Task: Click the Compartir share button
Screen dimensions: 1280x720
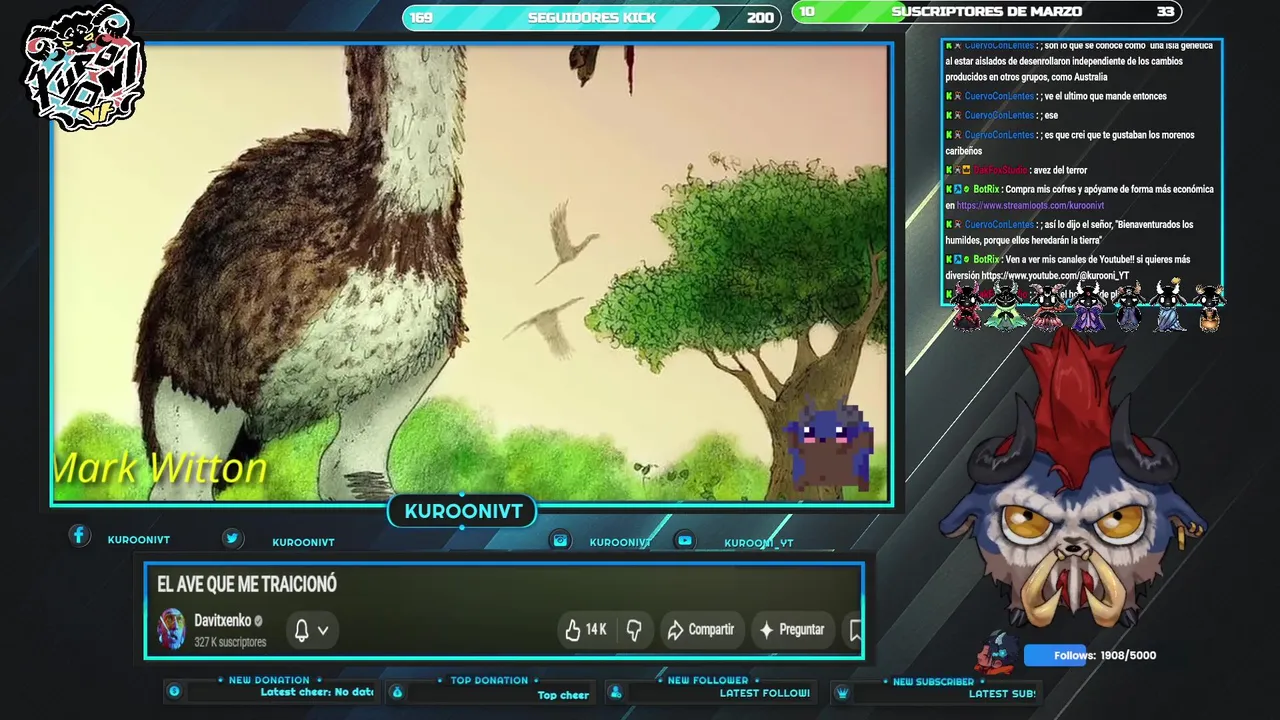Action: coord(701,630)
